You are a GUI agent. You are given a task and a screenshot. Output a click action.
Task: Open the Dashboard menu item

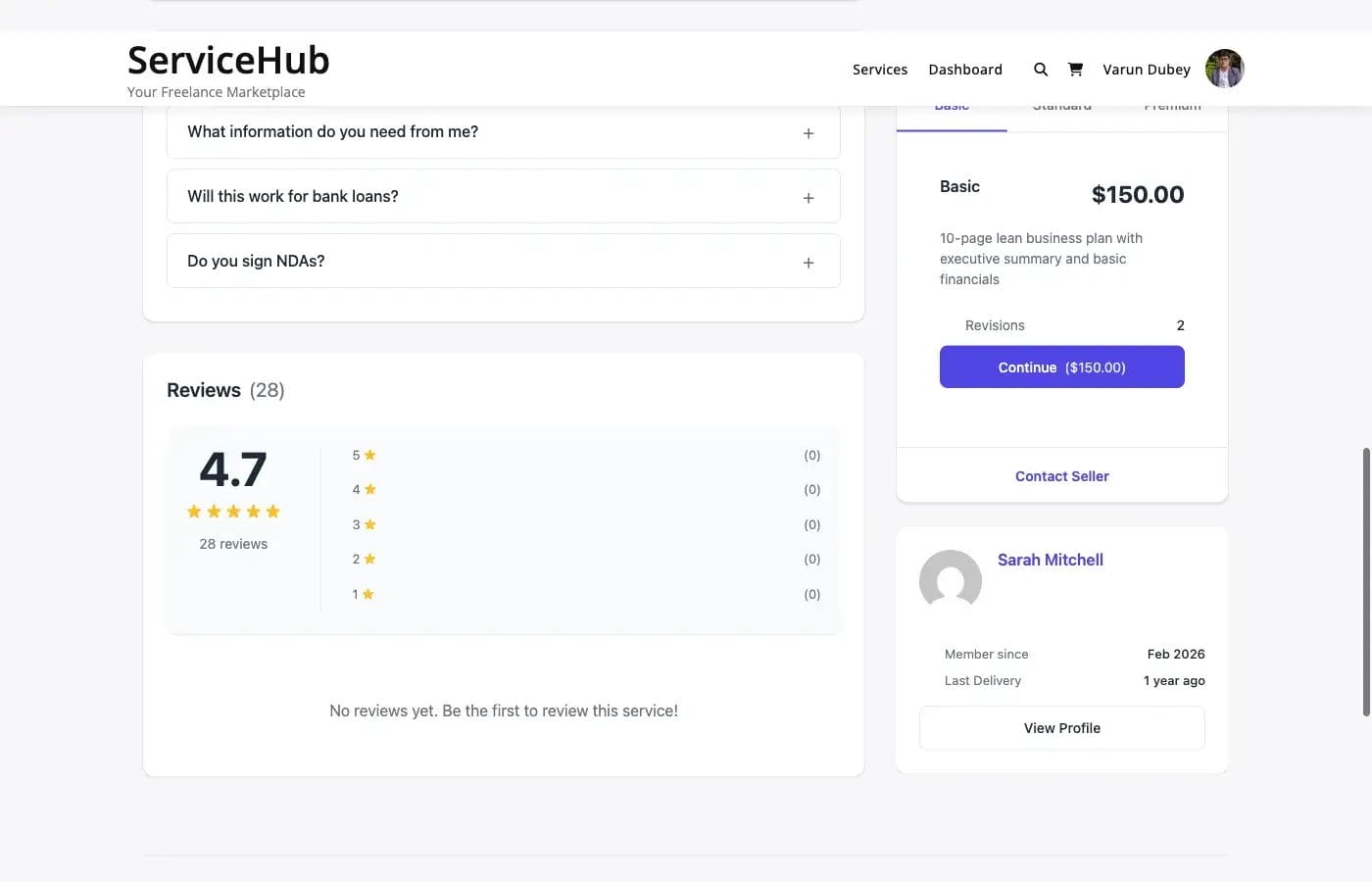pyautogui.click(x=965, y=69)
